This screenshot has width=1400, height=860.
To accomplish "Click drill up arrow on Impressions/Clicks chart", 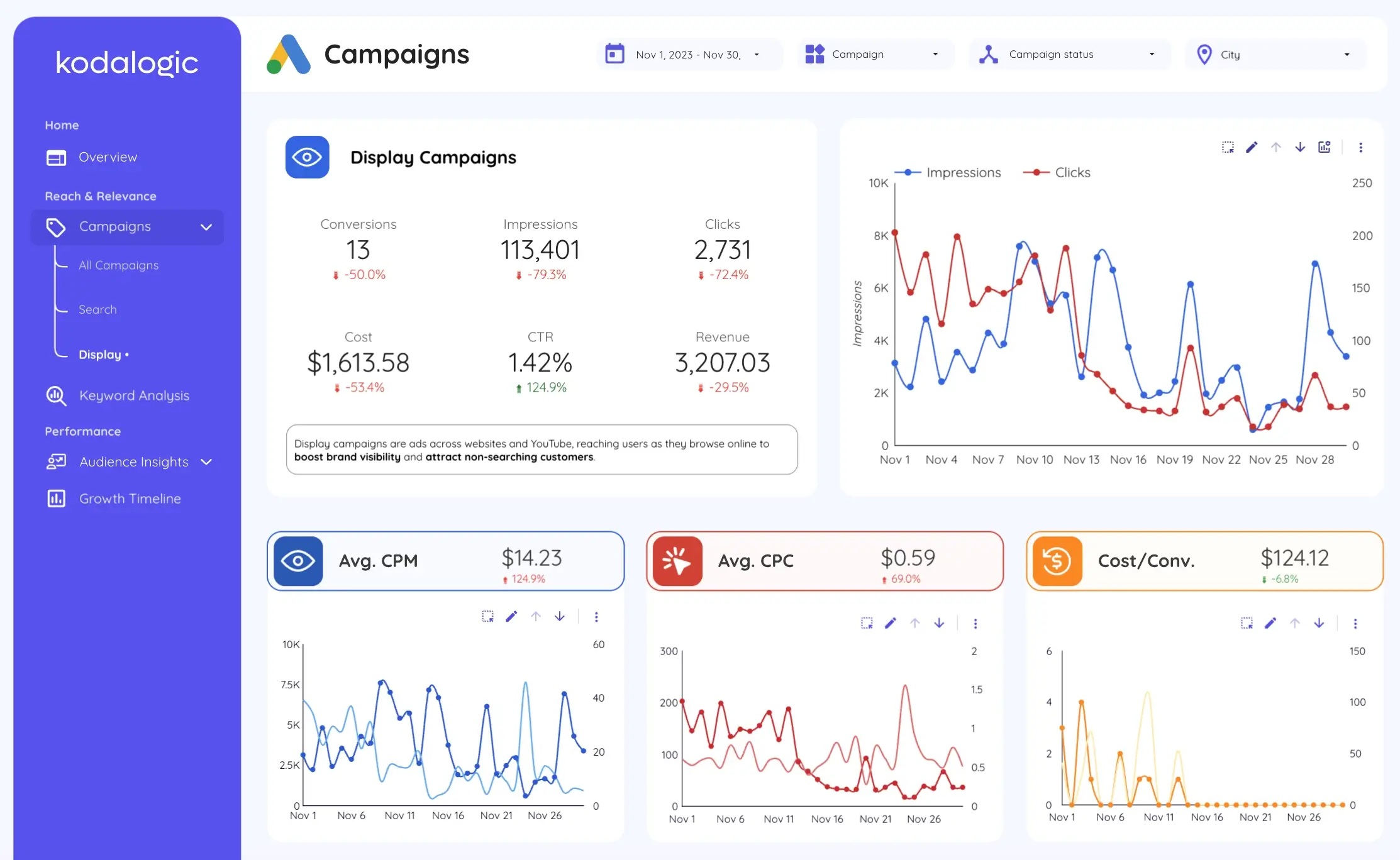I will tap(1276, 147).
